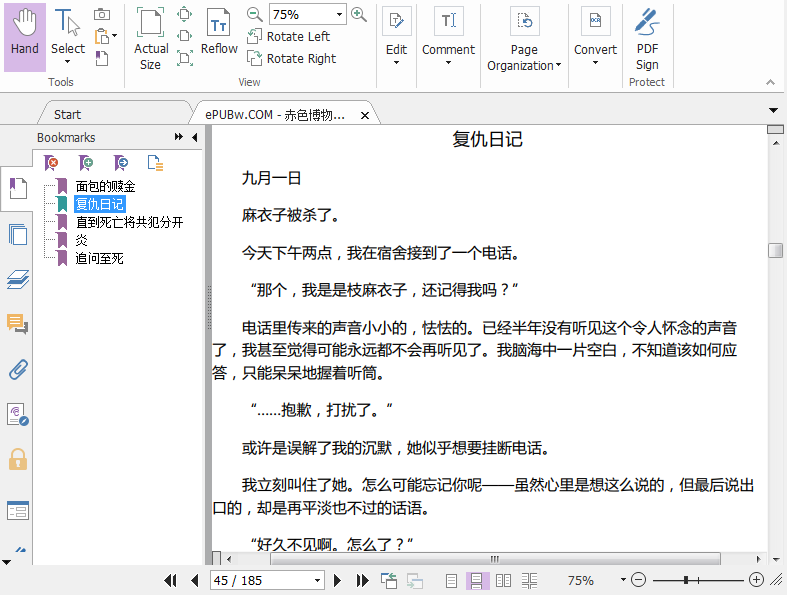This screenshot has height=595, width=787.
Task: Switch to the Start tab
Action: click(x=68, y=114)
